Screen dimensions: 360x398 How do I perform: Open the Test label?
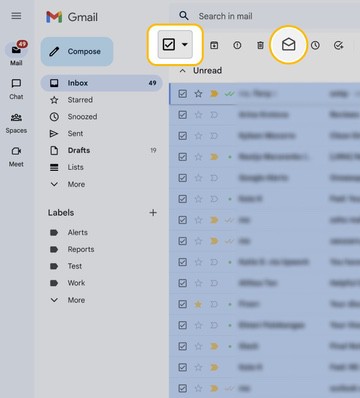101,266
